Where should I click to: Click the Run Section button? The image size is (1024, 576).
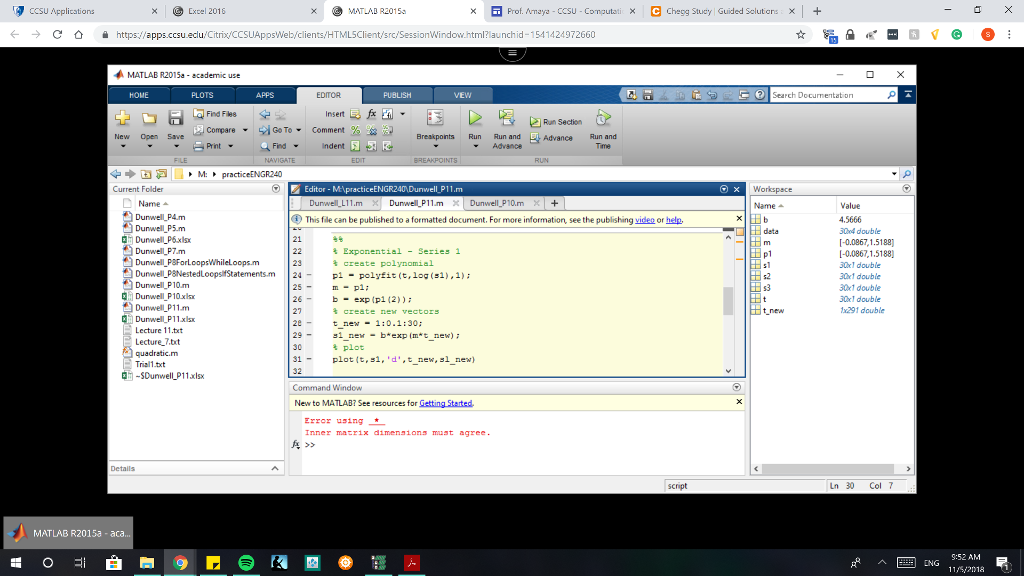point(555,122)
